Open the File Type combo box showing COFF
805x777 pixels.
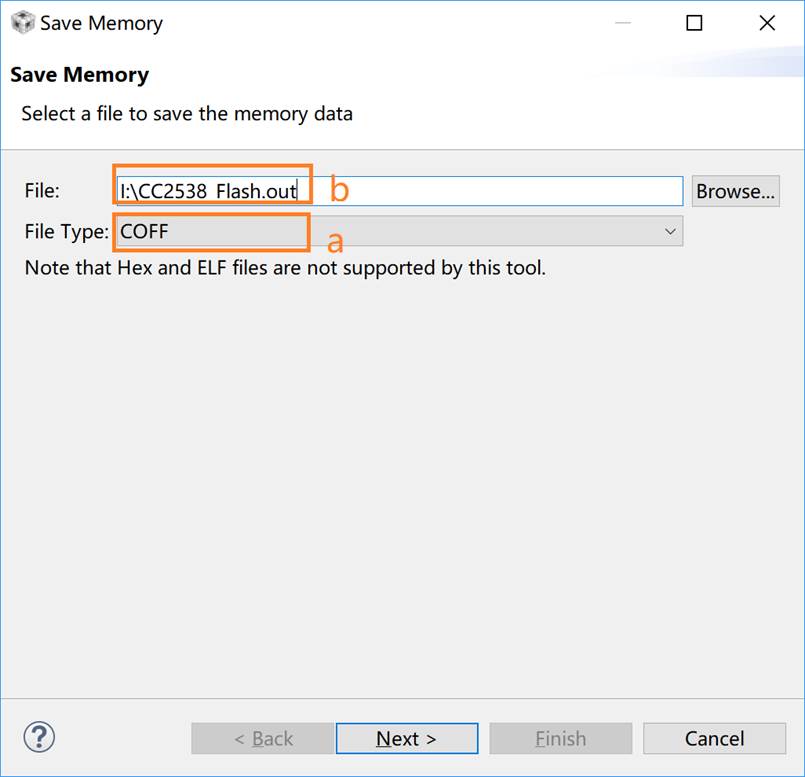pos(400,232)
